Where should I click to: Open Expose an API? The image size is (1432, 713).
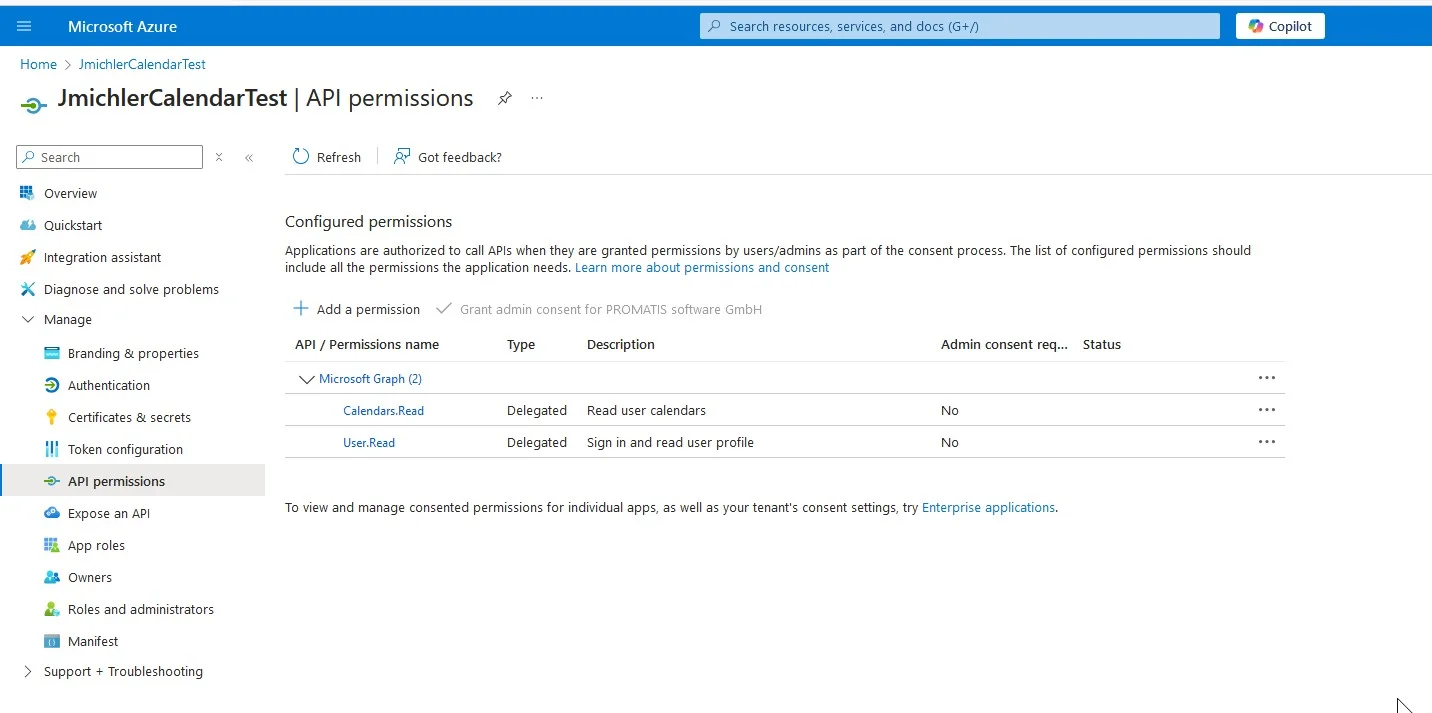tap(109, 513)
